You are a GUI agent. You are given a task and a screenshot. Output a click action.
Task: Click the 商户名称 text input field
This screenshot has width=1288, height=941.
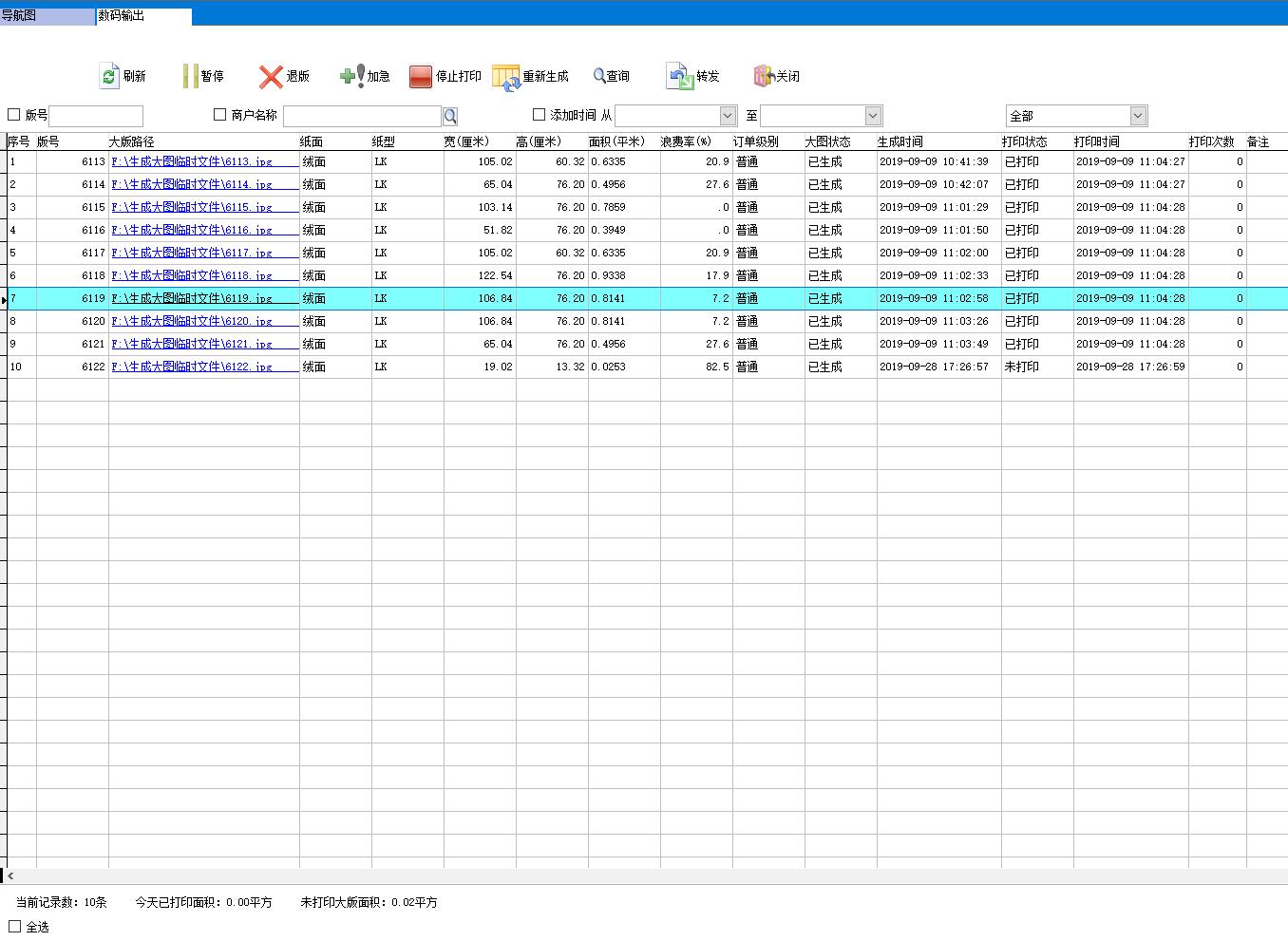pyautogui.click(x=362, y=116)
